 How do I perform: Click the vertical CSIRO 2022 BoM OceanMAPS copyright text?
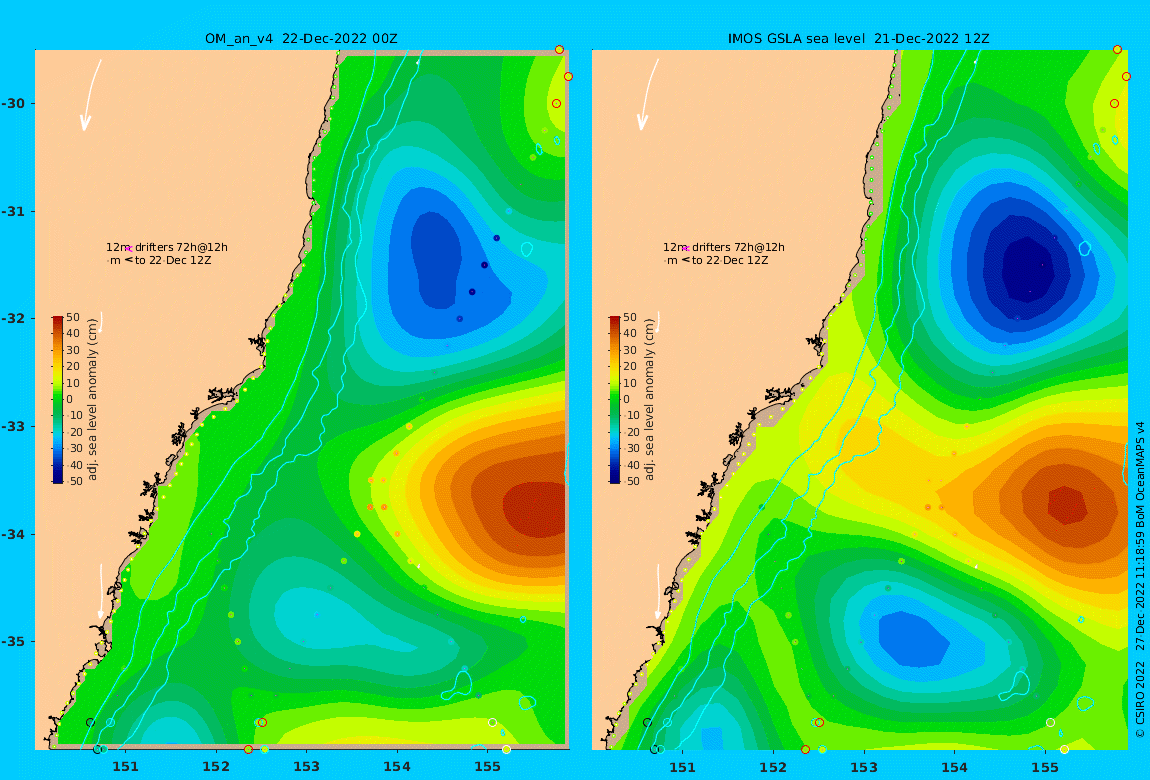pyautogui.click(x=1140, y=580)
